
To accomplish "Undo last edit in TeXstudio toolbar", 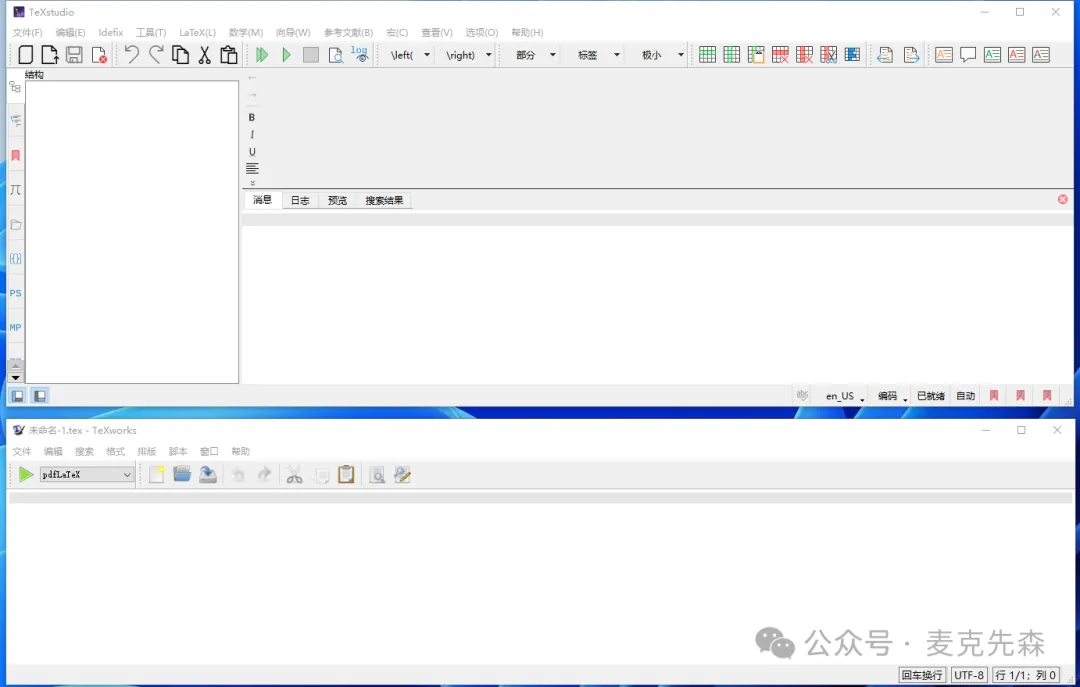I will click(132, 54).
